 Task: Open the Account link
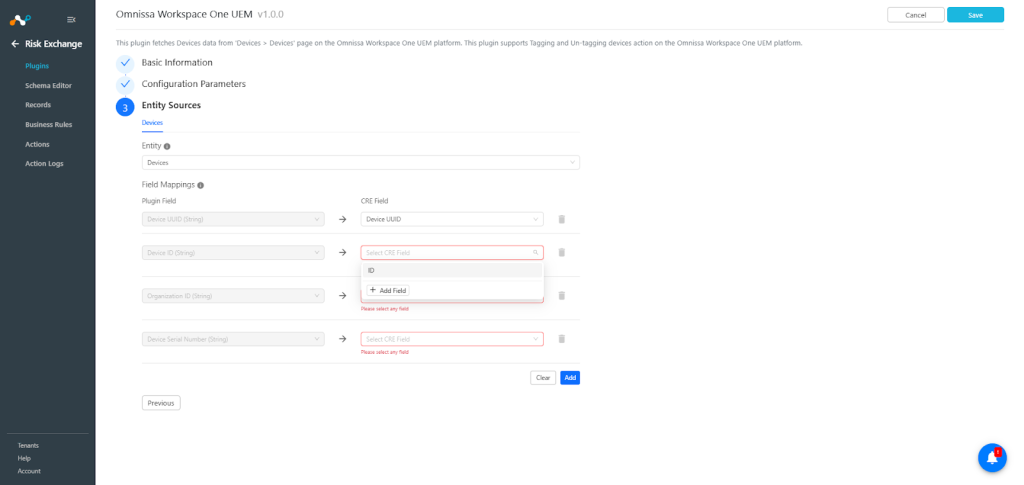(x=29, y=471)
